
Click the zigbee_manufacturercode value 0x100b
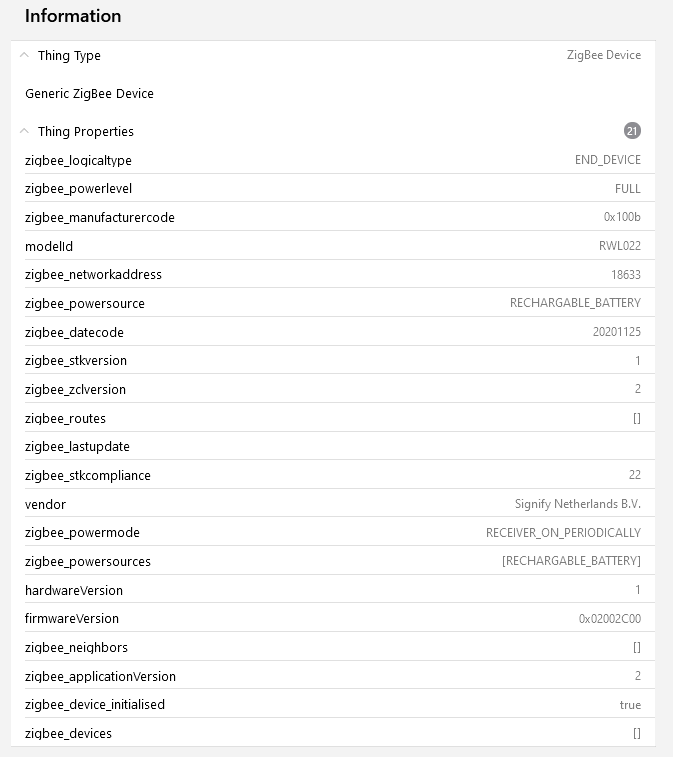[621, 217]
